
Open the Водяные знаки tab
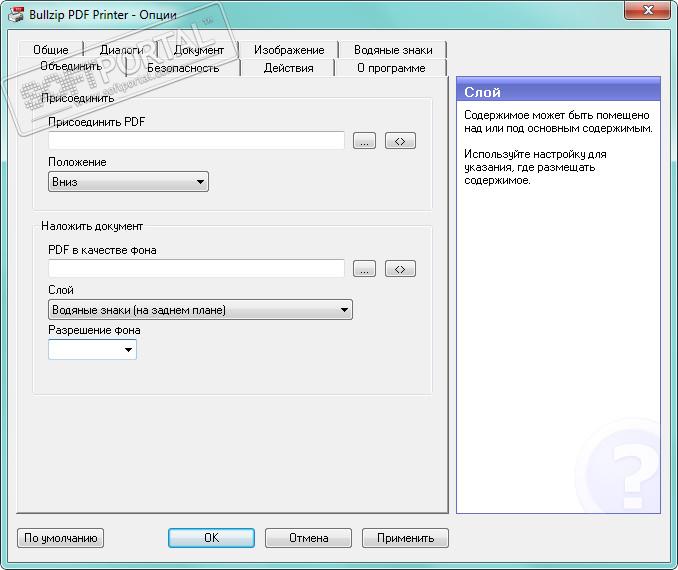coord(393,50)
